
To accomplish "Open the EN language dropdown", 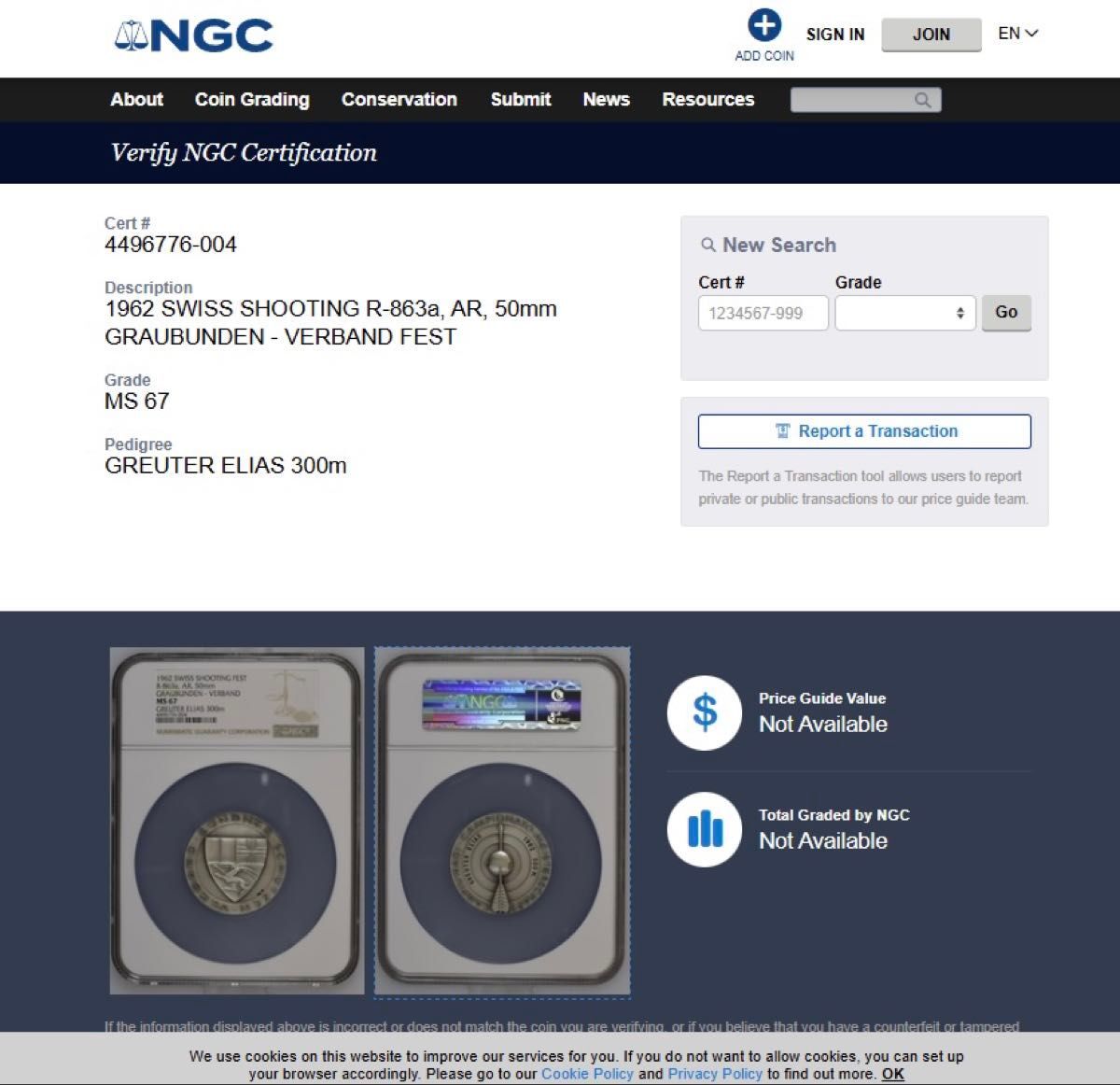I will tap(1017, 34).
